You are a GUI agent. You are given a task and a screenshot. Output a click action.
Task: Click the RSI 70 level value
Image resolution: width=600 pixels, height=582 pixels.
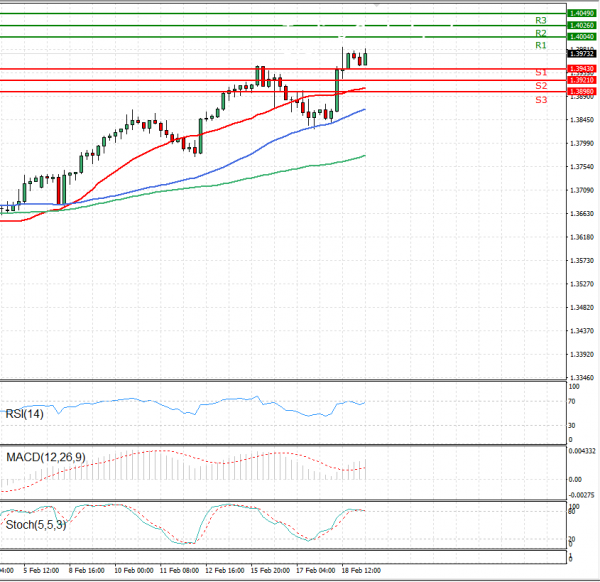point(572,402)
